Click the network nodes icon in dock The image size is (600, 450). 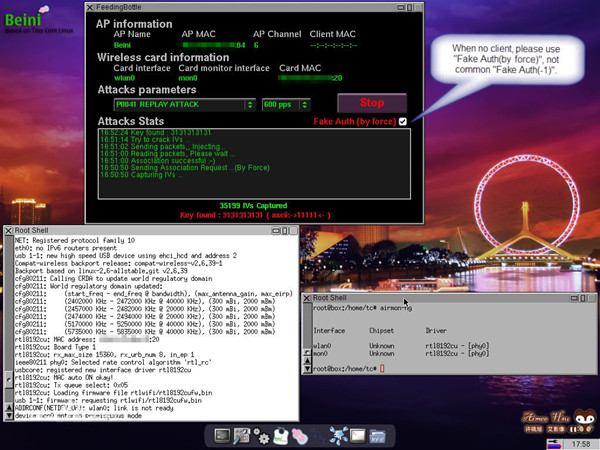tap(338, 435)
